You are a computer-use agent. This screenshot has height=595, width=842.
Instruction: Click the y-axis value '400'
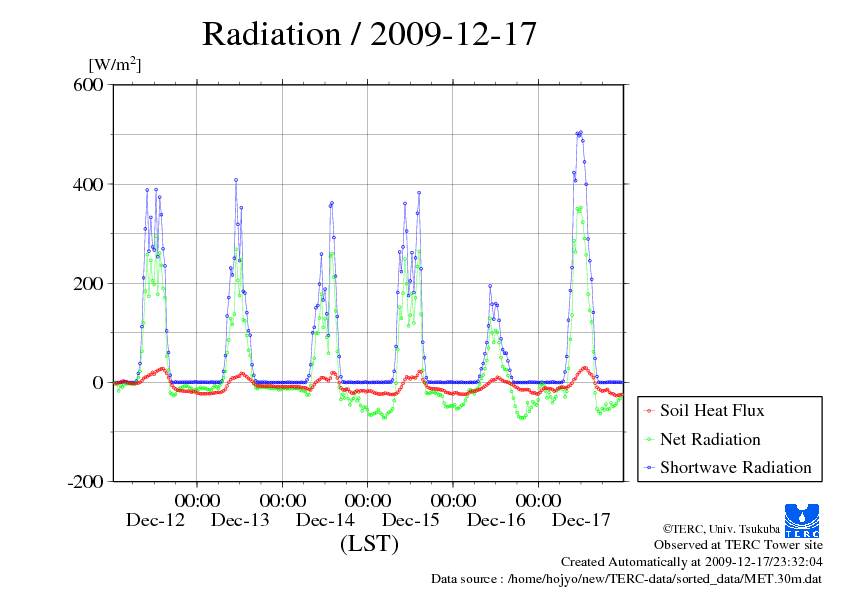coord(88,185)
